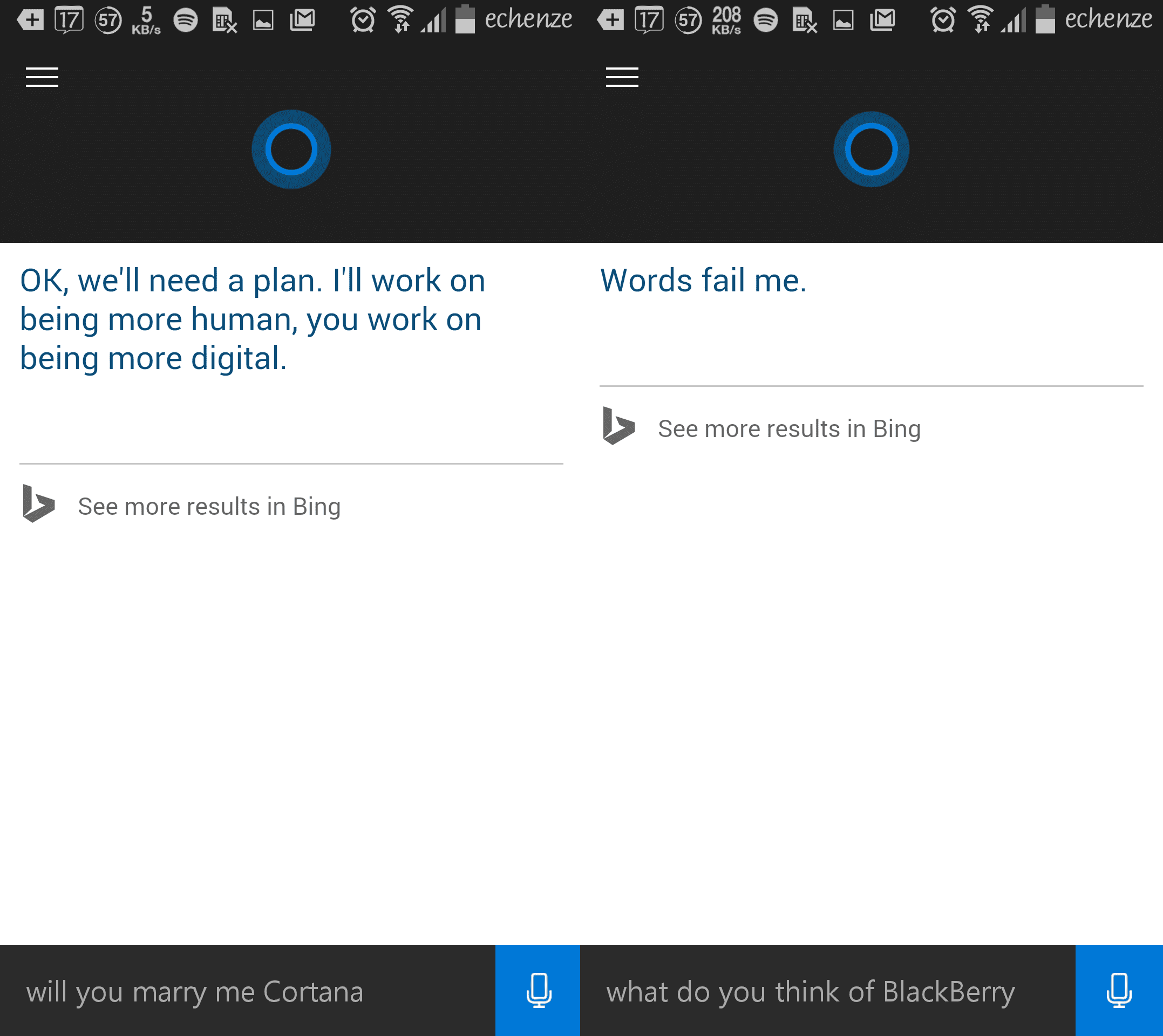This screenshot has height=1036, width=1163.
Task: Tap plus-tag icon in right status bar
Action: 611,21
